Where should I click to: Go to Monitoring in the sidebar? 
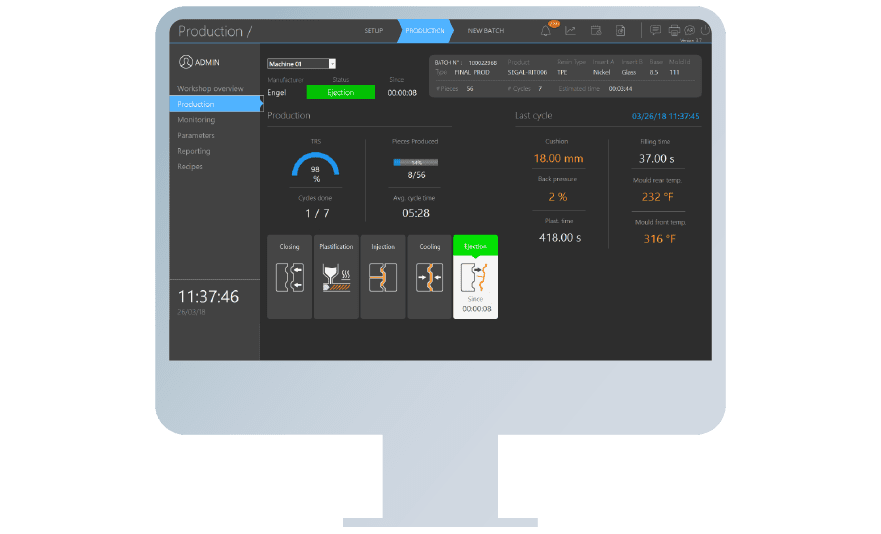point(196,120)
